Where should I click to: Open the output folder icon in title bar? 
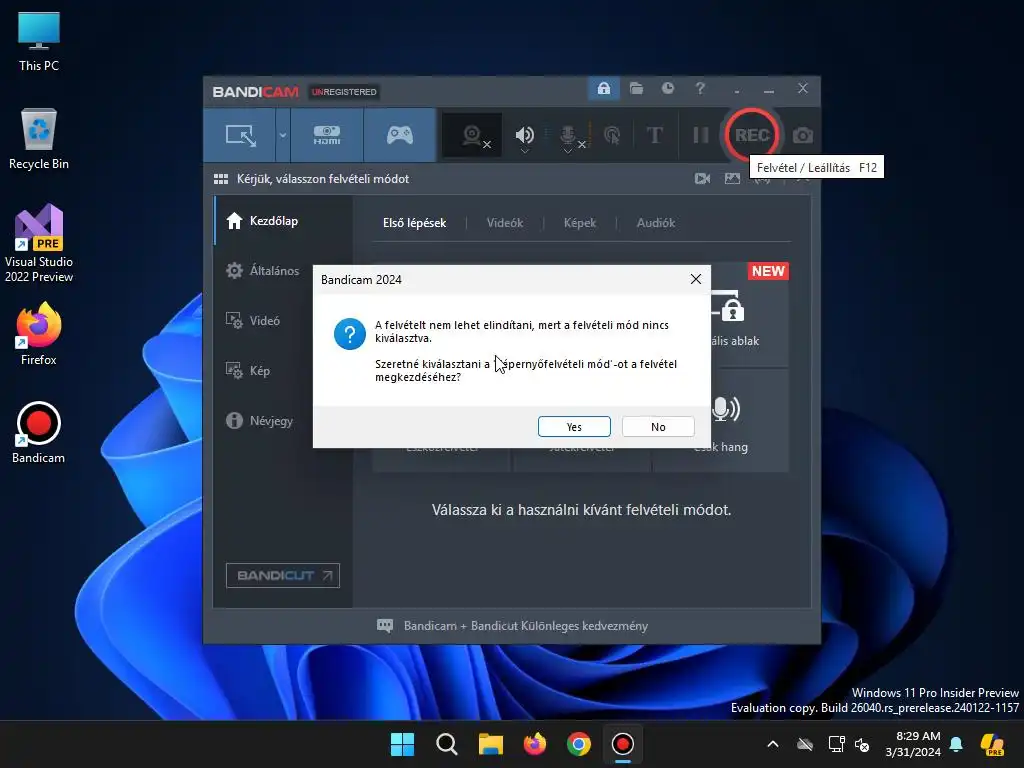pos(636,88)
